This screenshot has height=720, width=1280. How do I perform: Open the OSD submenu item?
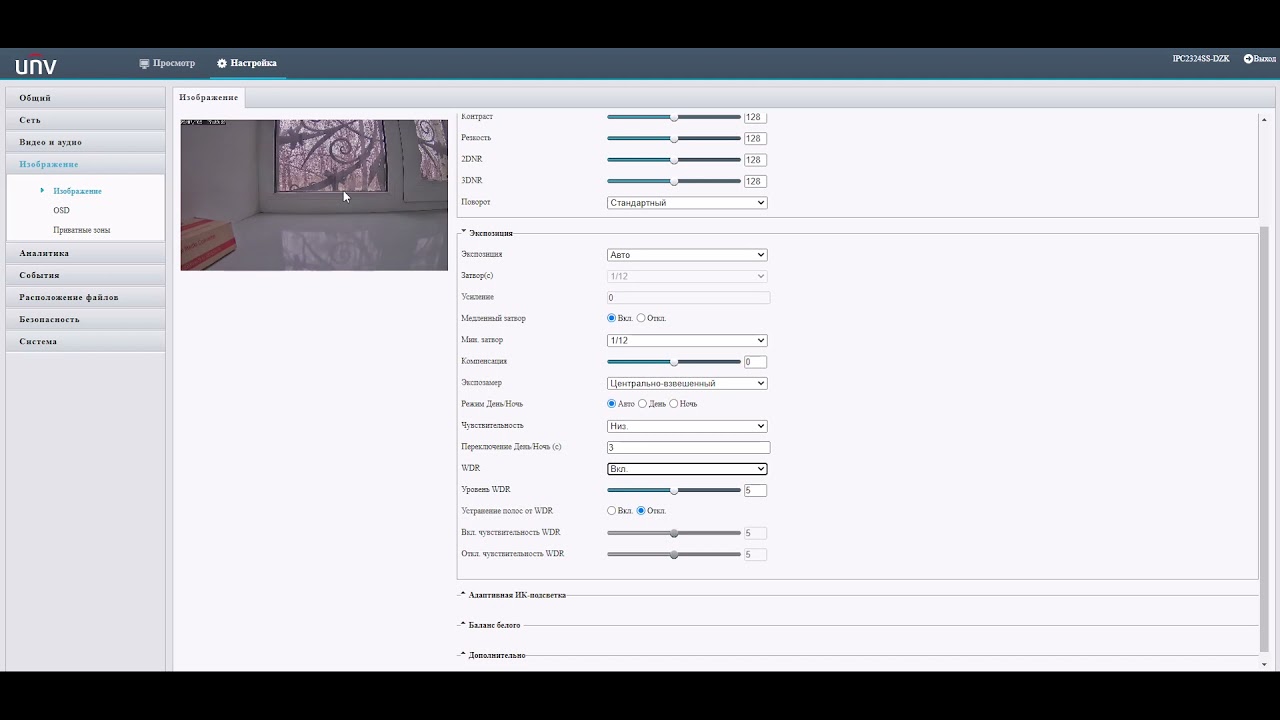coord(61,210)
